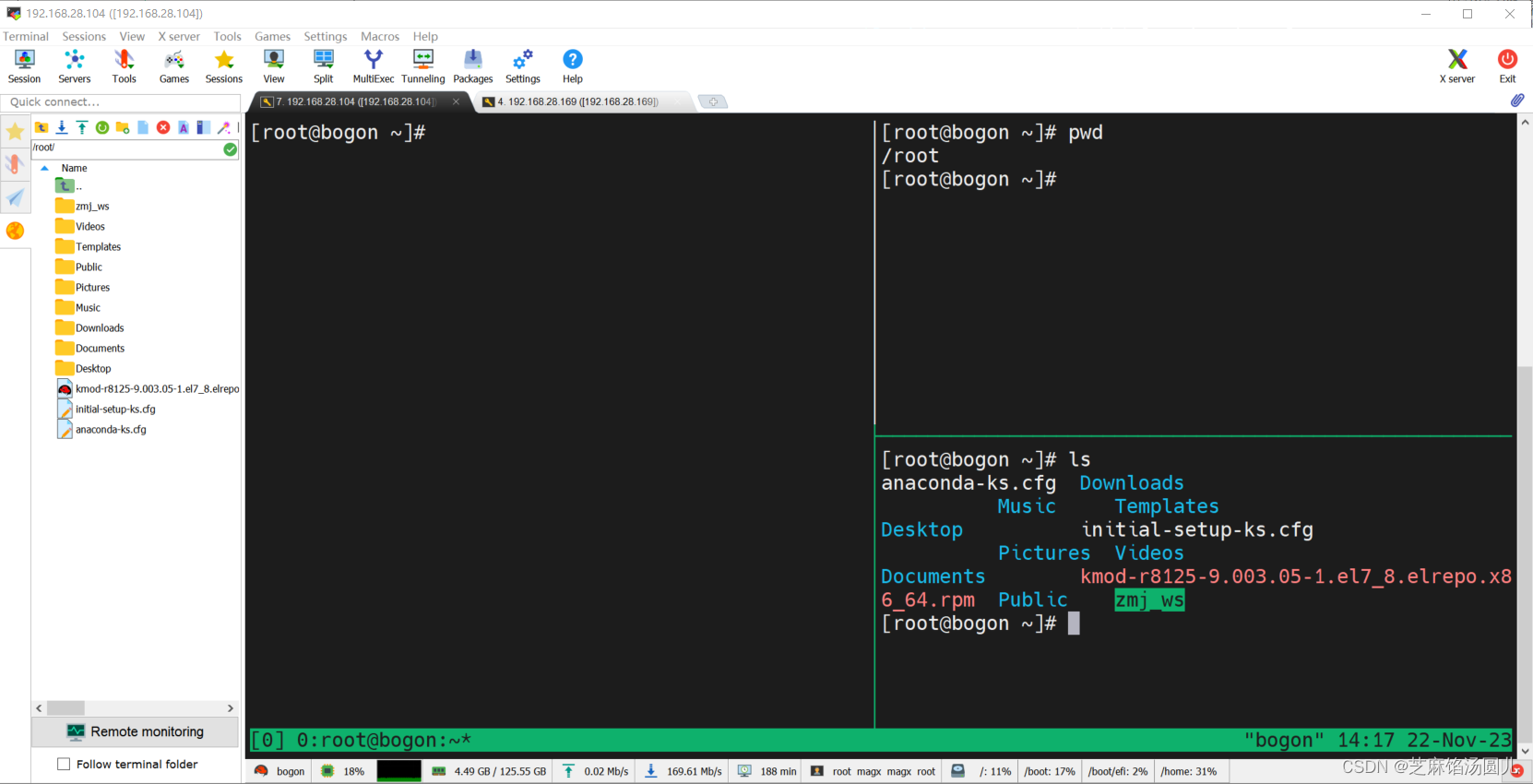The height and width of the screenshot is (784, 1533).
Task: Click the '..' parent folder entry
Action: coord(69,185)
